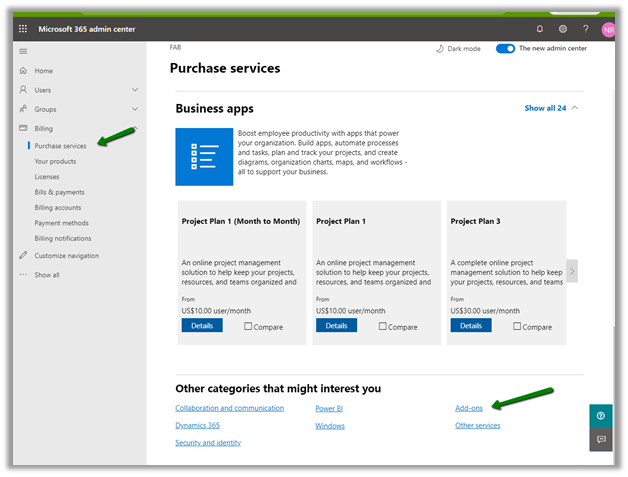628x477 pixels.
Task: Open the app launcher waffle icon
Action: (23, 29)
